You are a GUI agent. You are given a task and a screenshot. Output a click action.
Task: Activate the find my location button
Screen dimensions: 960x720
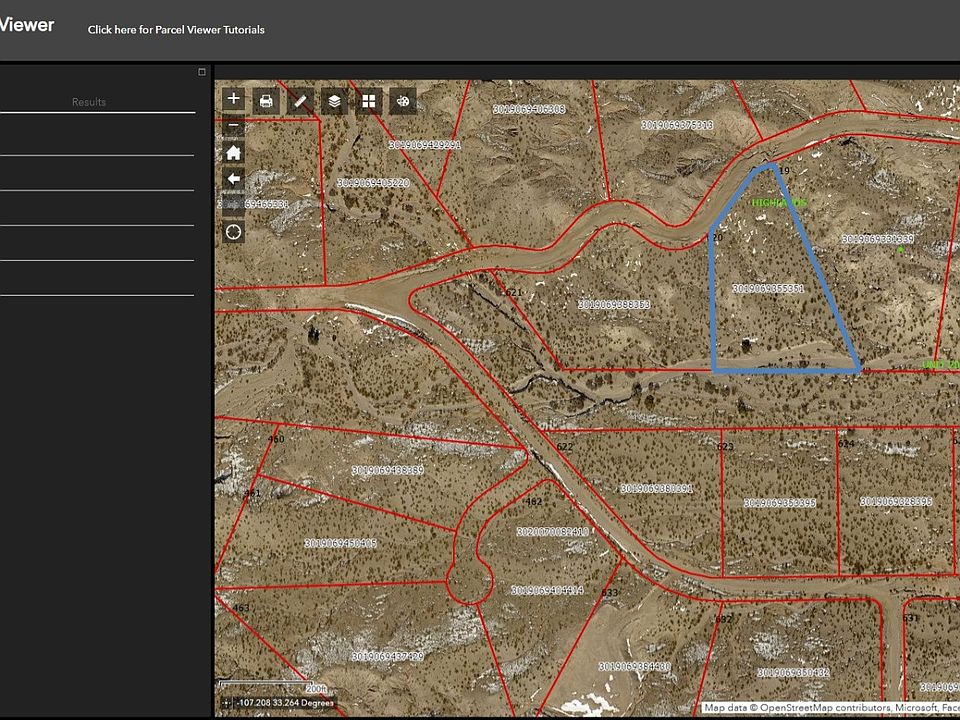pos(233,232)
